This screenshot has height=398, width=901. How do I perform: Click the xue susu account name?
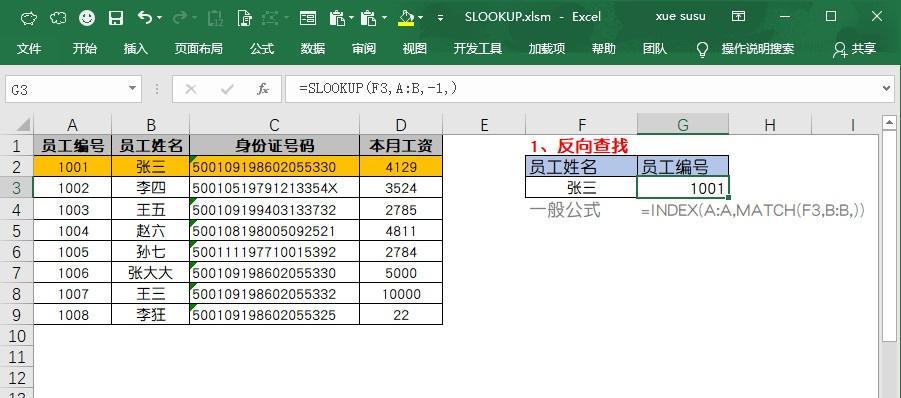coord(680,17)
